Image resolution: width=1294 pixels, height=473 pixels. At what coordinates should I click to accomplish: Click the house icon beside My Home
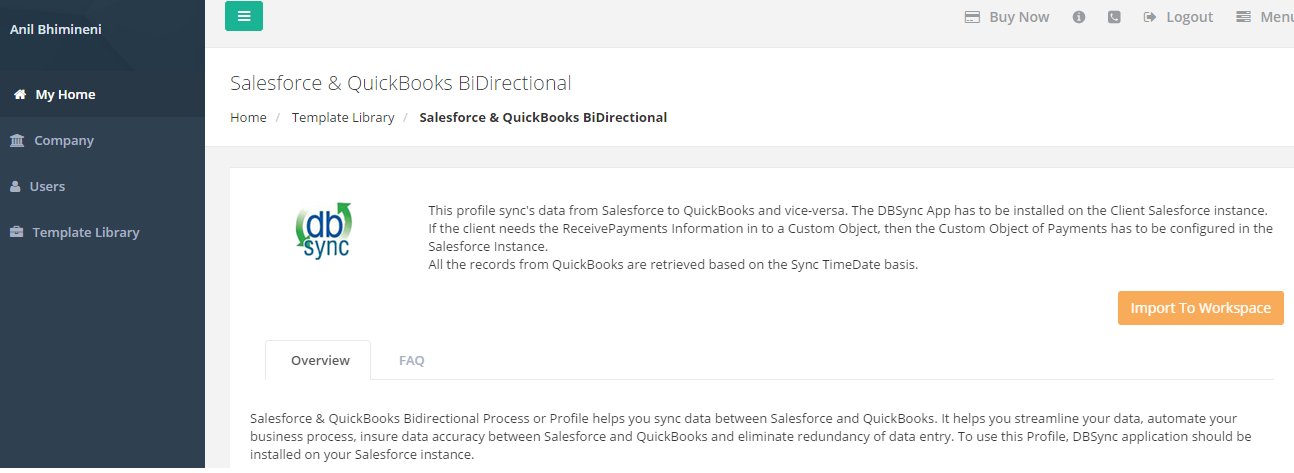point(20,95)
